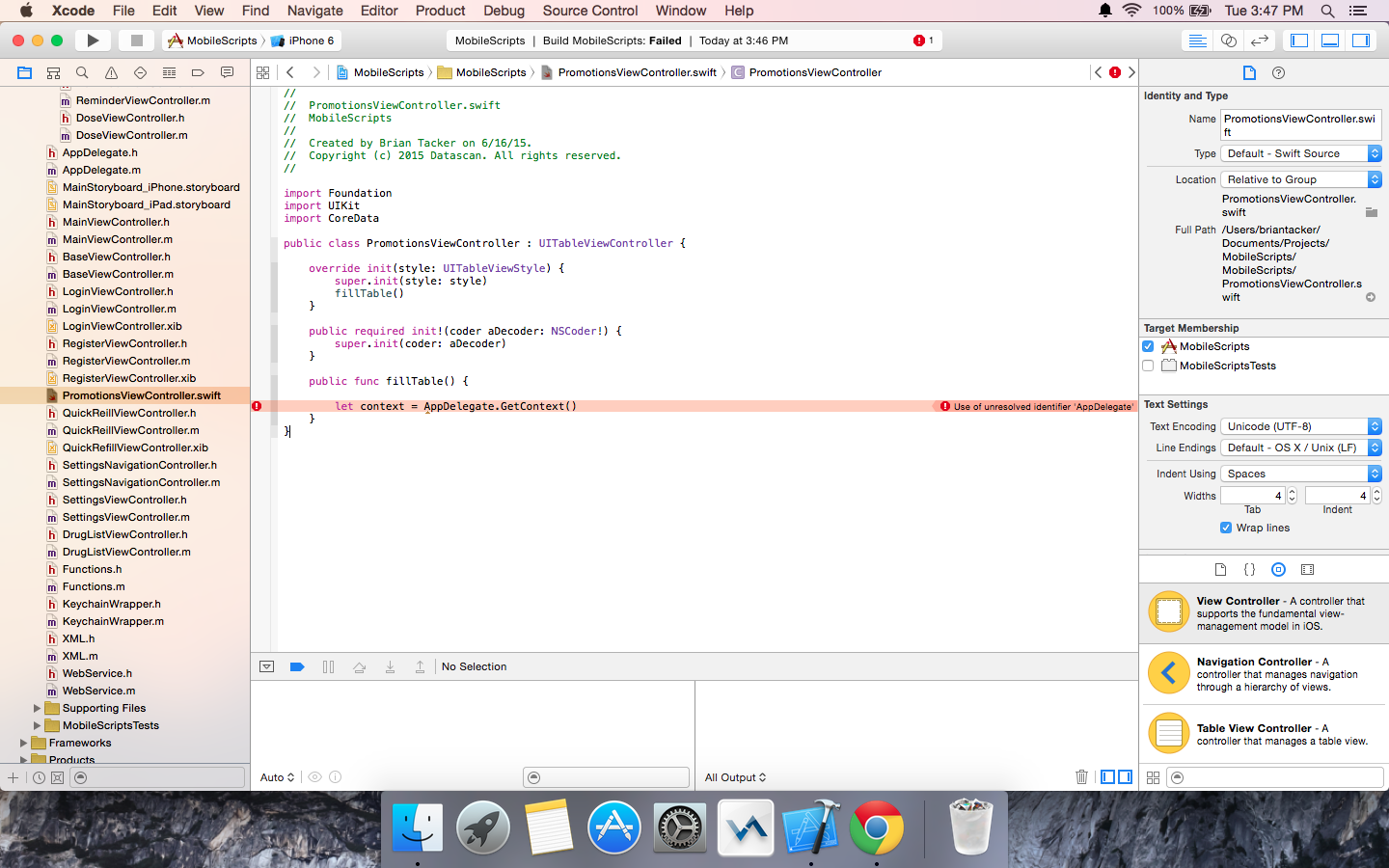
Task: Toggle MobileScripts target membership
Action: click(1148, 346)
